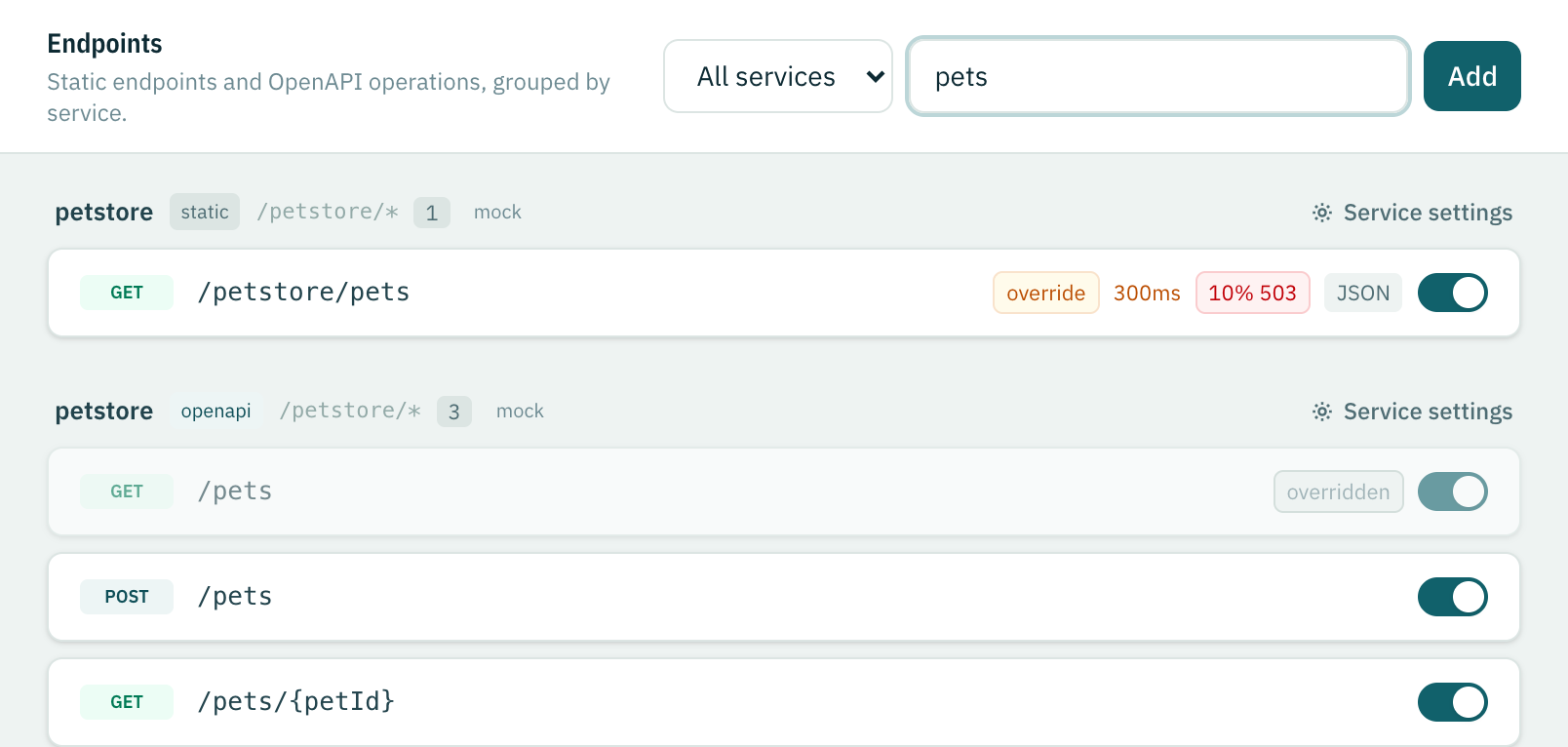Click the static tag beside petstore
The width and height of the screenshot is (1568, 747).
click(x=205, y=212)
